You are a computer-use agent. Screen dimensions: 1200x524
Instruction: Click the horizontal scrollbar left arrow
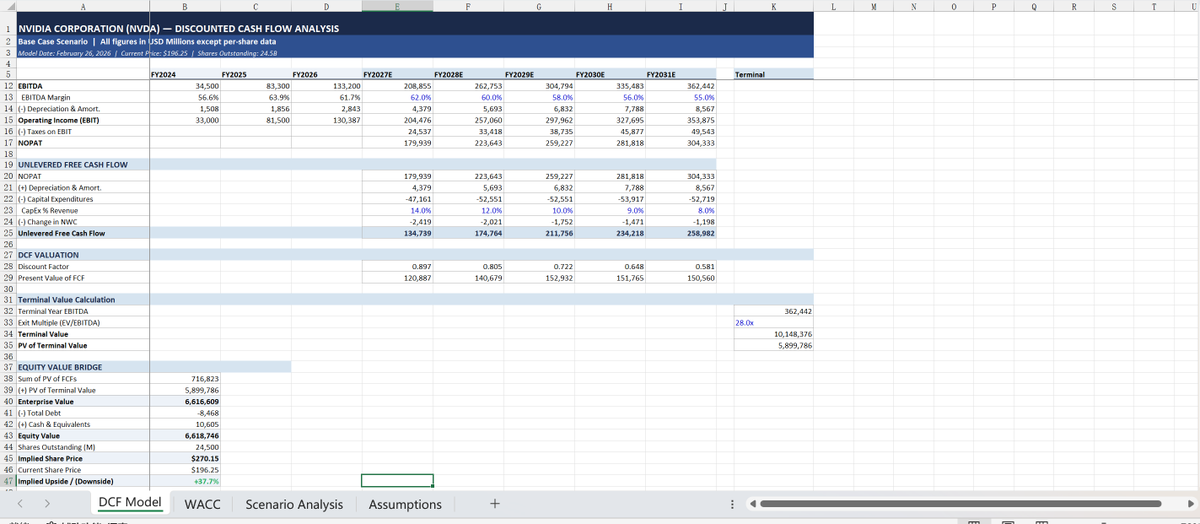coord(755,504)
